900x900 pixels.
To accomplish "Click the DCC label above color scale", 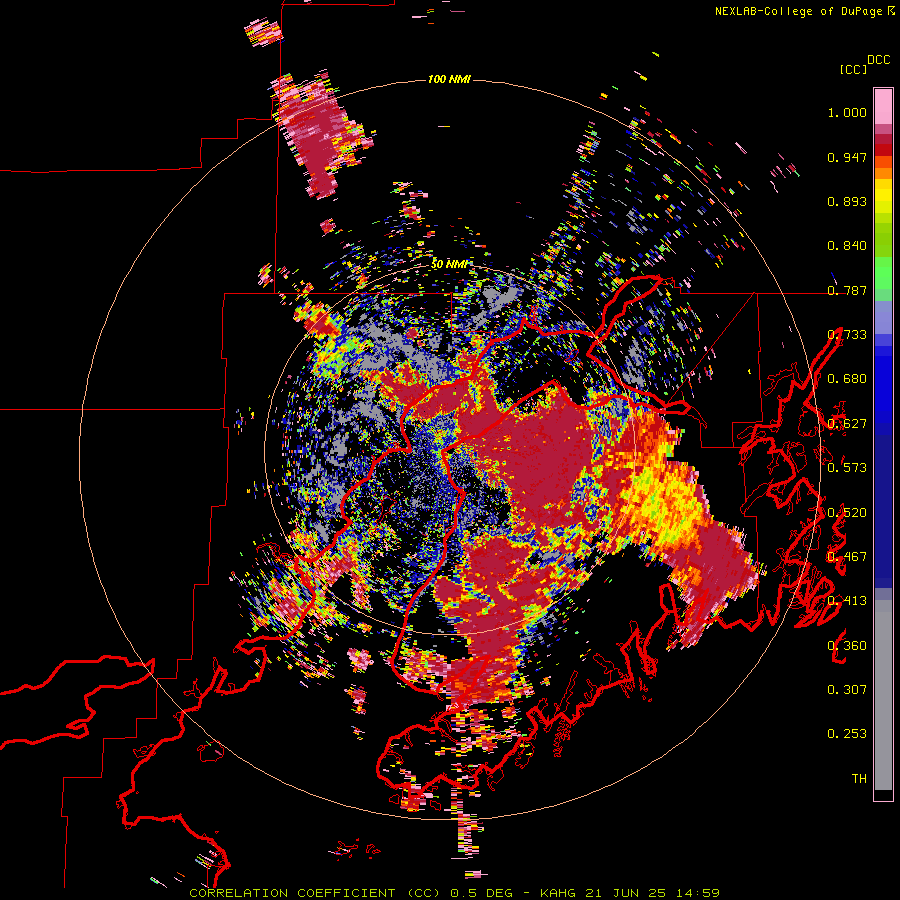I will (878, 60).
